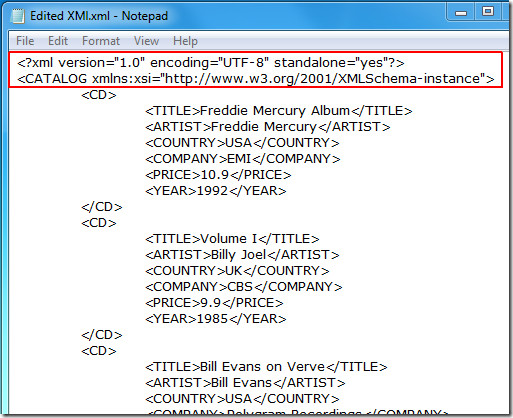Click the YEAR 1985 line
The height and width of the screenshot is (418, 513).
click(x=216, y=319)
